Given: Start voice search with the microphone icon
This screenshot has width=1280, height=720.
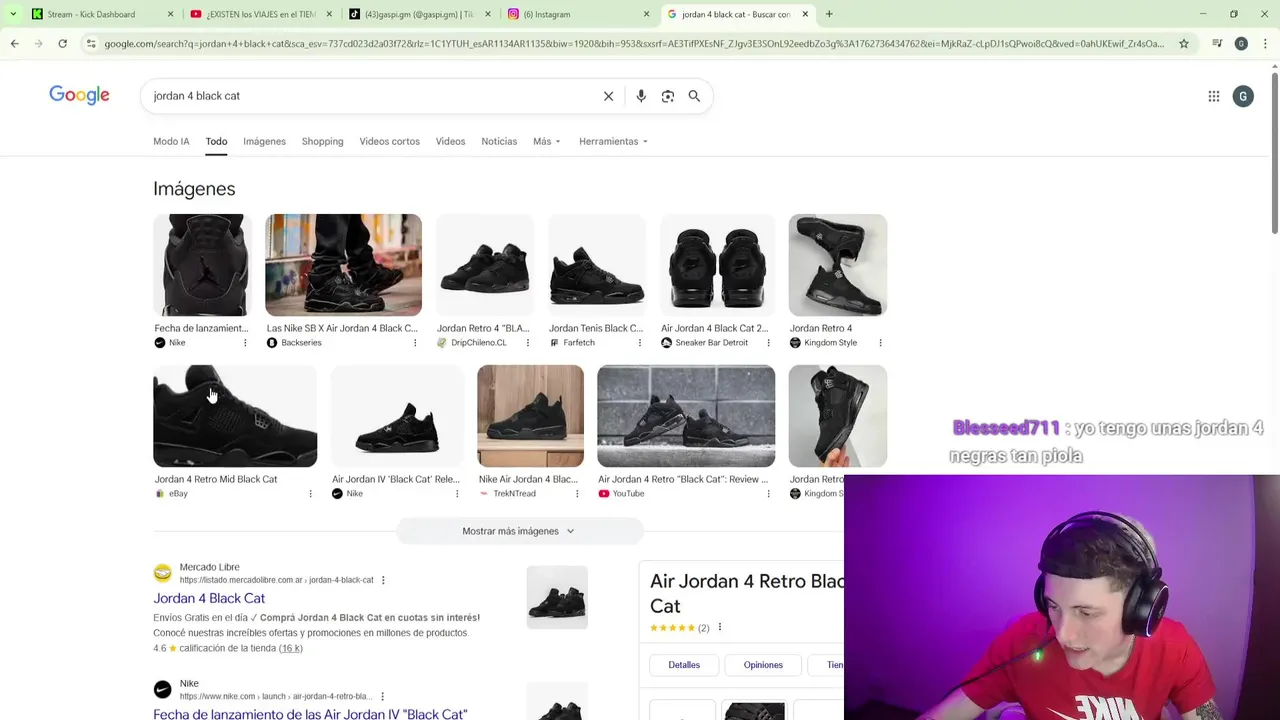Looking at the screenshot, I should (x=641, y=96).
